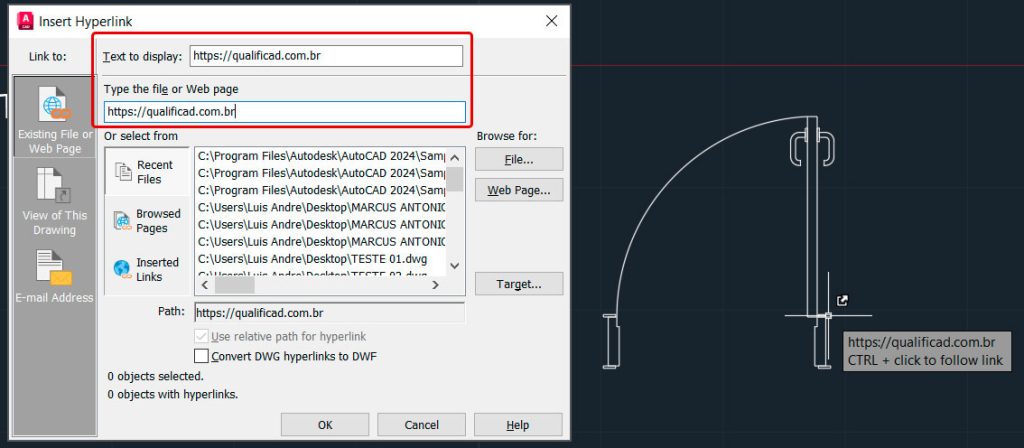
Task: Open the Target button
Action: [519, 284]
